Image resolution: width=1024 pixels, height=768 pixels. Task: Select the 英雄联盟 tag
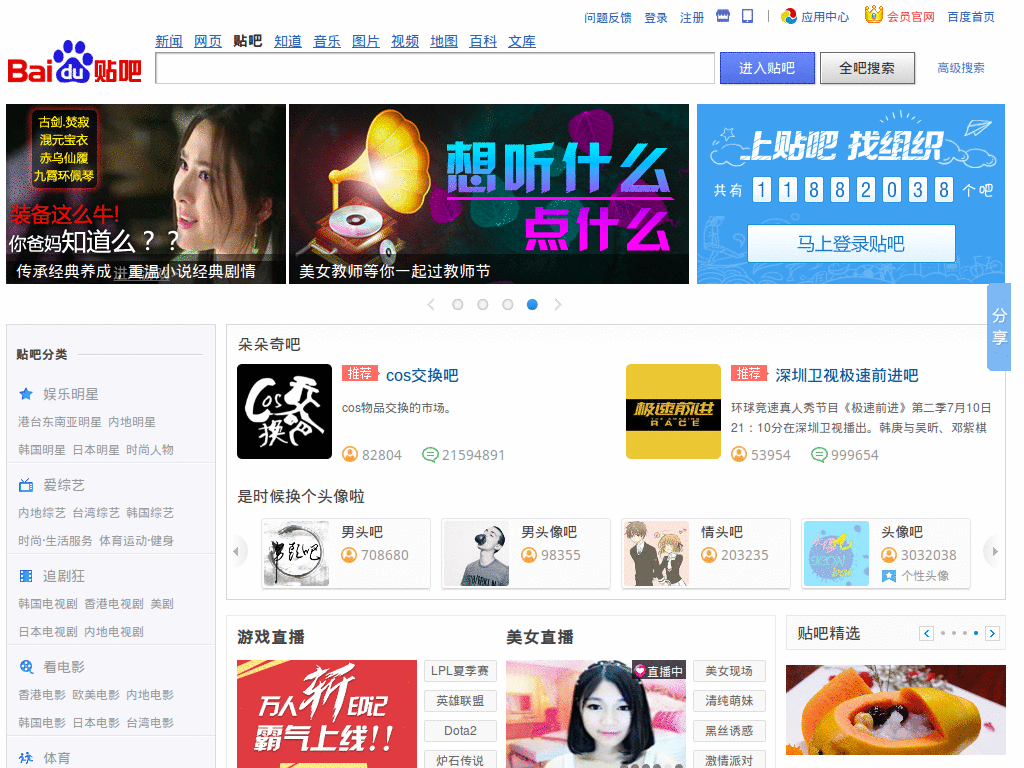(460, 701)
